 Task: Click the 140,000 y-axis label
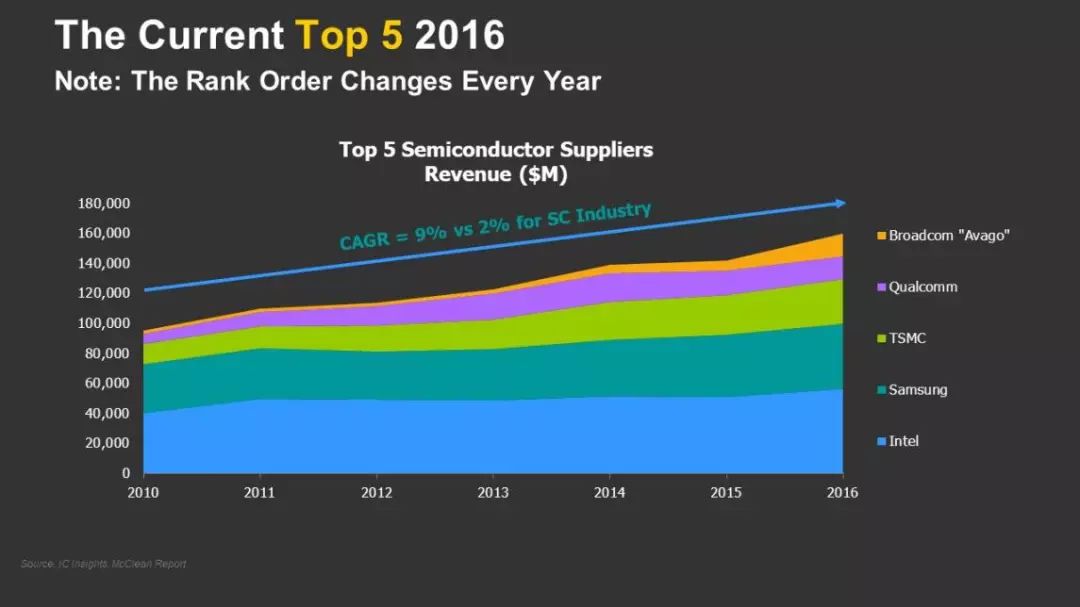(x=104, y=263)
